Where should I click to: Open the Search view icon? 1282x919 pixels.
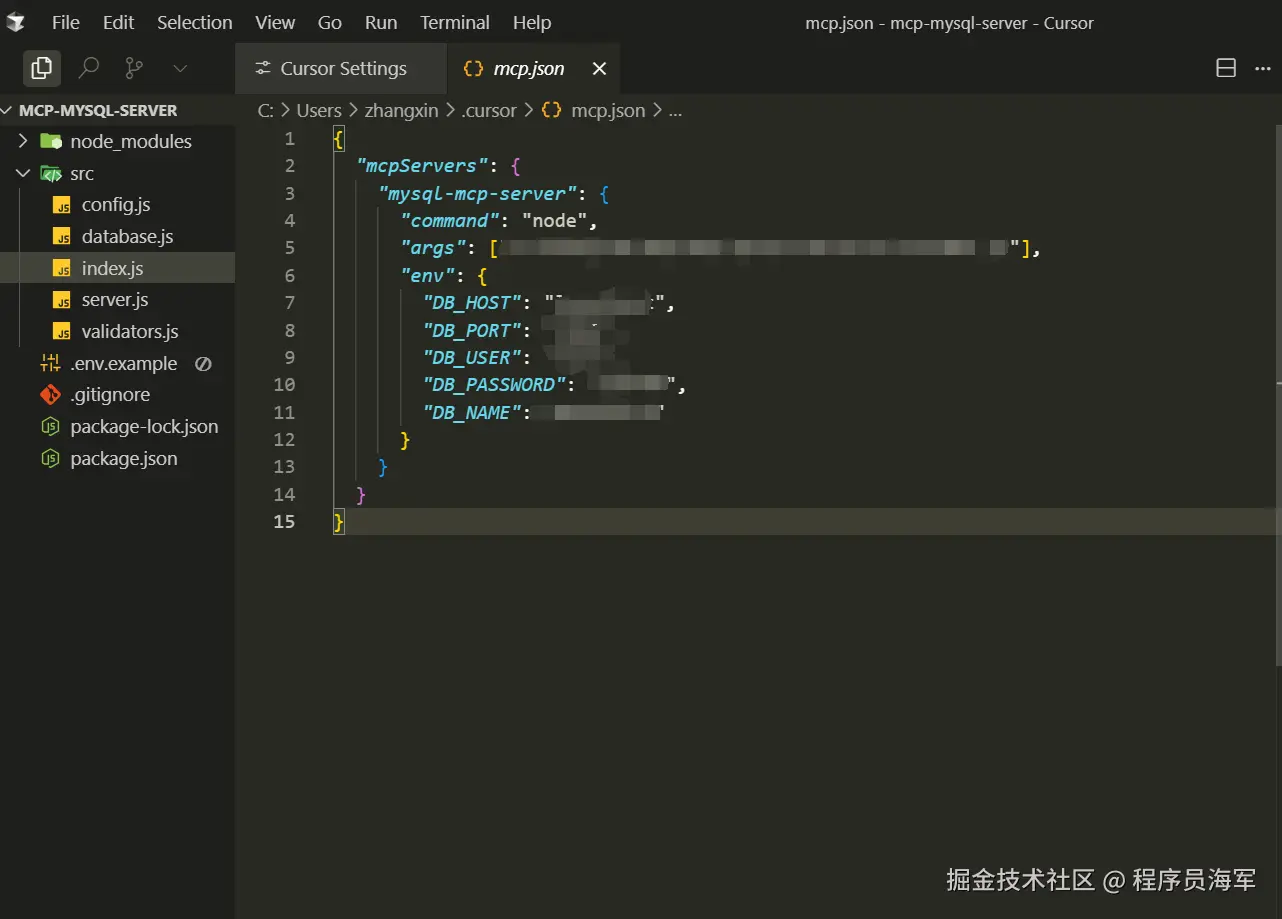89,68
